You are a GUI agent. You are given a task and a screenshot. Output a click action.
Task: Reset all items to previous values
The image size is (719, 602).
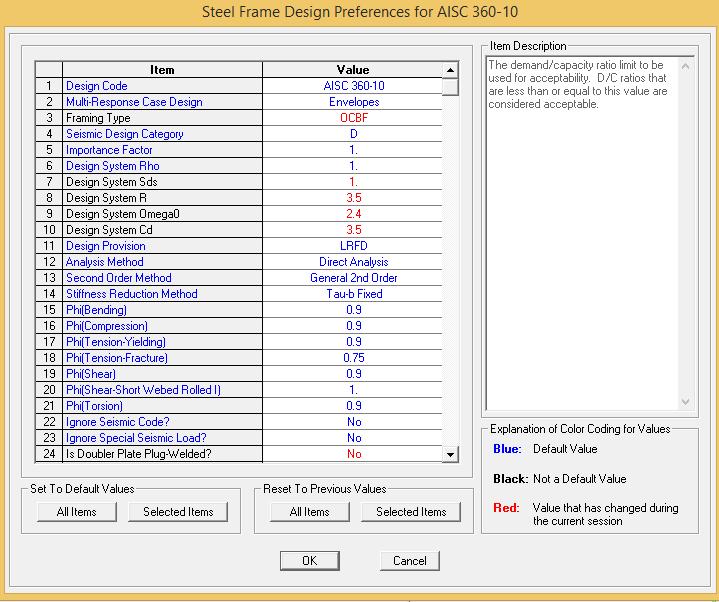click(x=310, y=512)
